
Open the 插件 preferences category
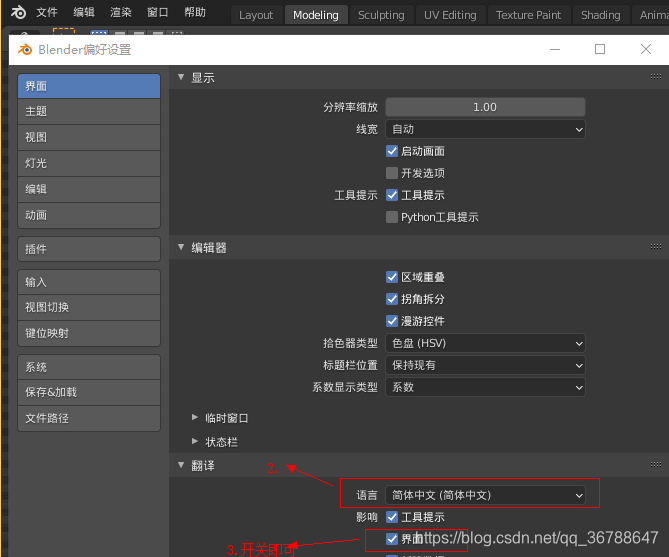pyautogui.click(x=89, y=249)
